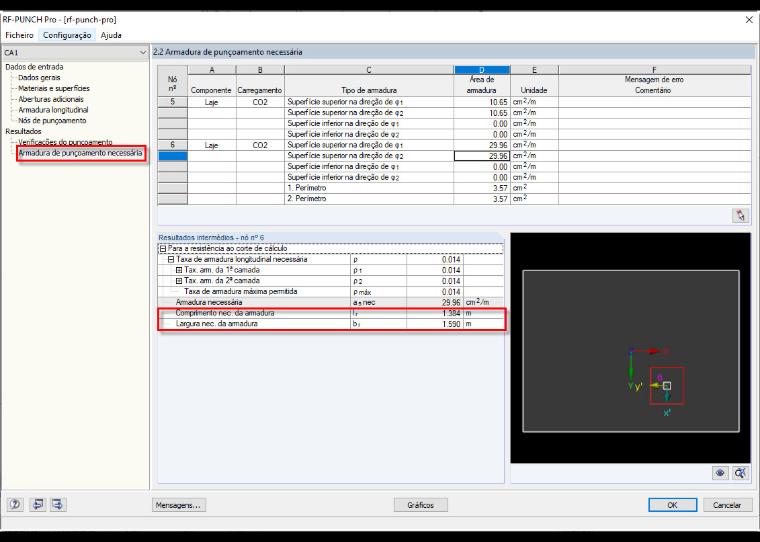Select 'Dados gerais' in the navigator
The image size is (760, 542).
(x=39, y=78)
